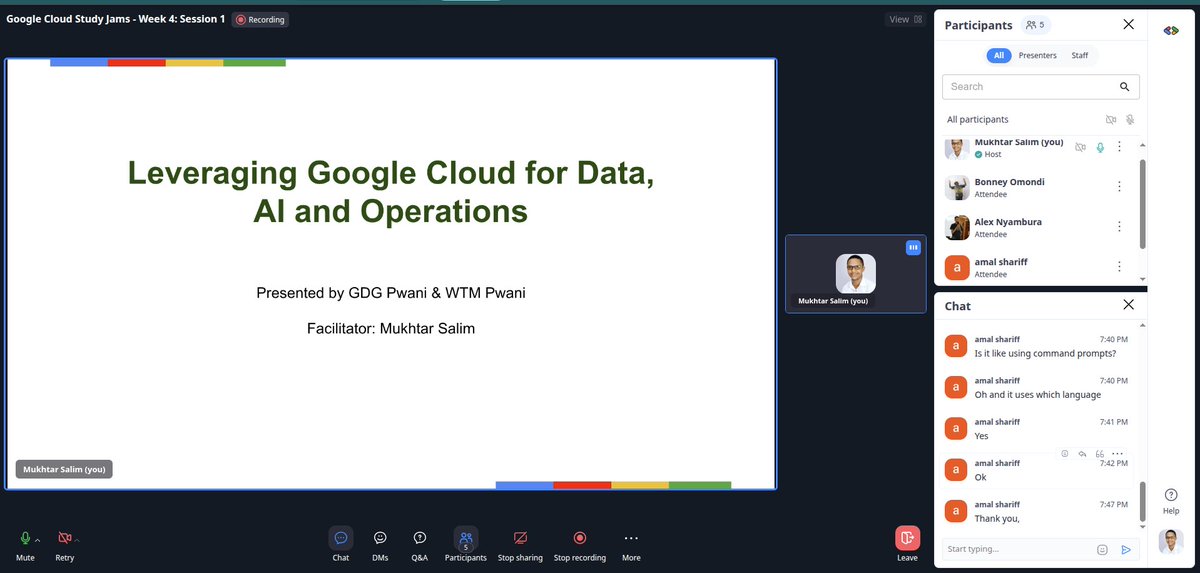The image size is (1200, 573).
Task: Click the blue pin badge on video tile
Action: pyautogui.click(x=913, y=247)
